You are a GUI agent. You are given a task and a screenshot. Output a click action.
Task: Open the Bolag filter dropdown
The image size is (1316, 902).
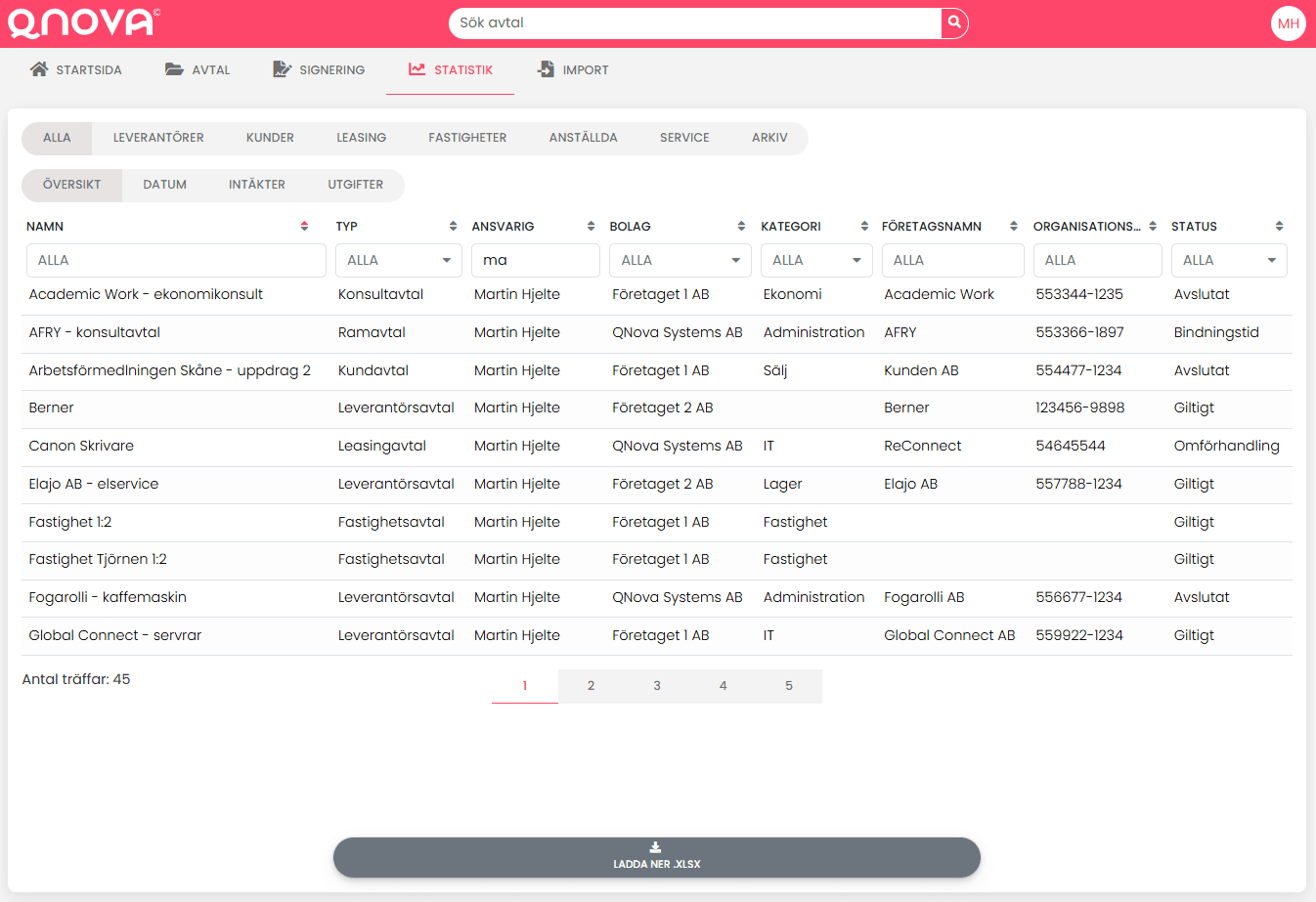pos(680,260)
